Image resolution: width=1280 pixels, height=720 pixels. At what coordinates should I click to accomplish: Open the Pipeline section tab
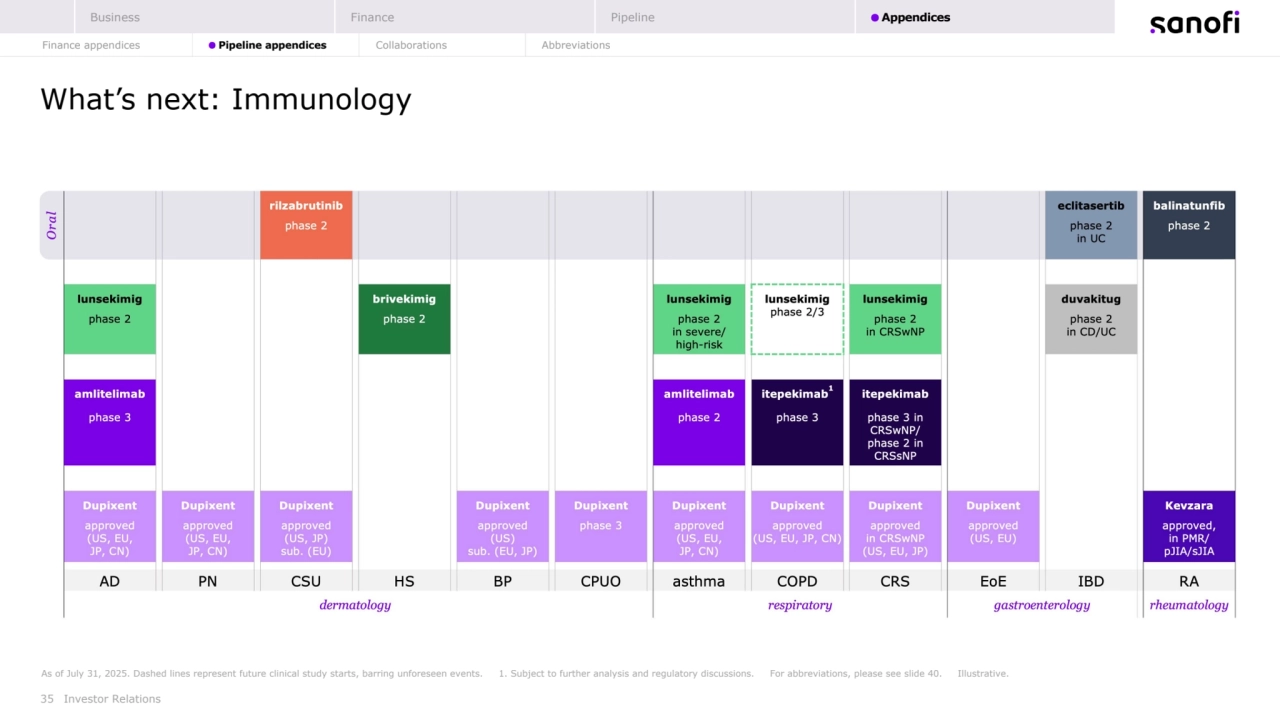(725, 17)
